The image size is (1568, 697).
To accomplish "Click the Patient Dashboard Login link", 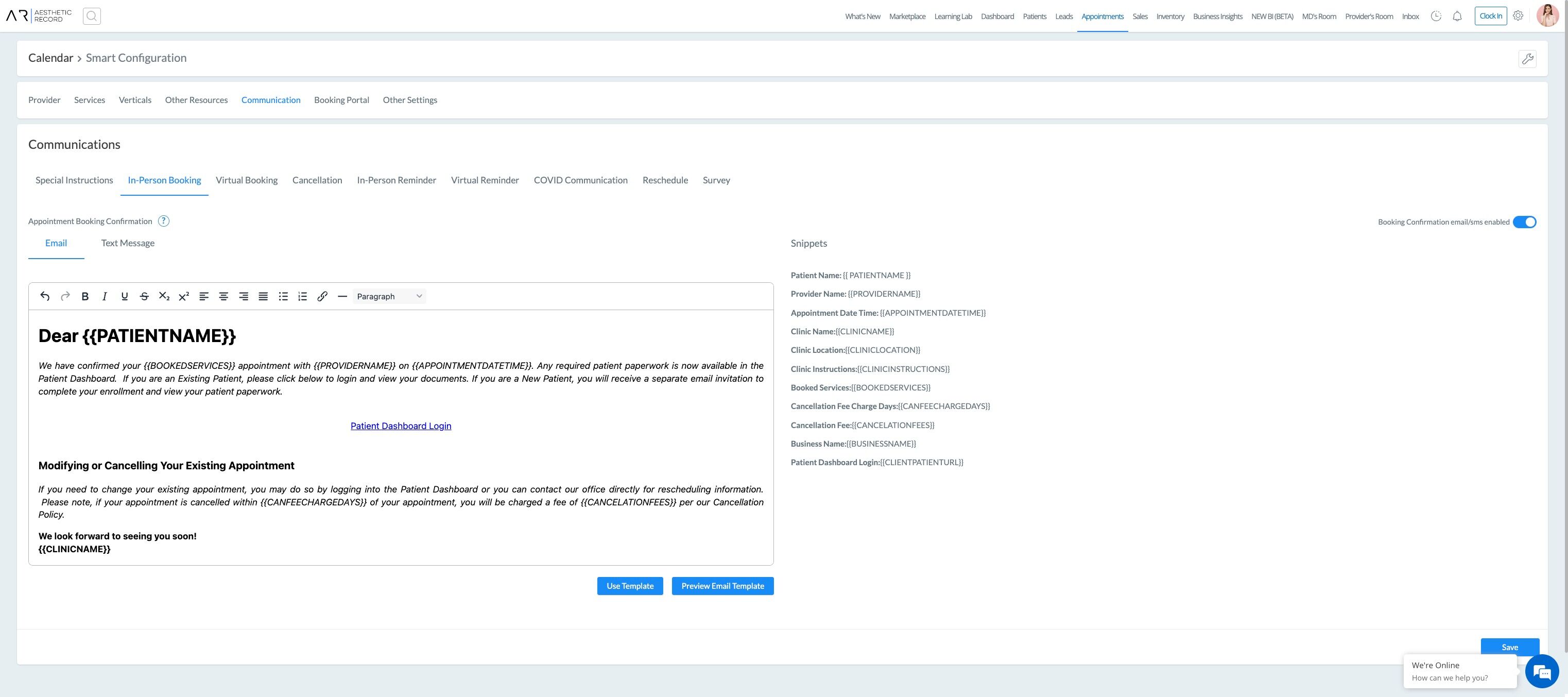I will 401,426.
